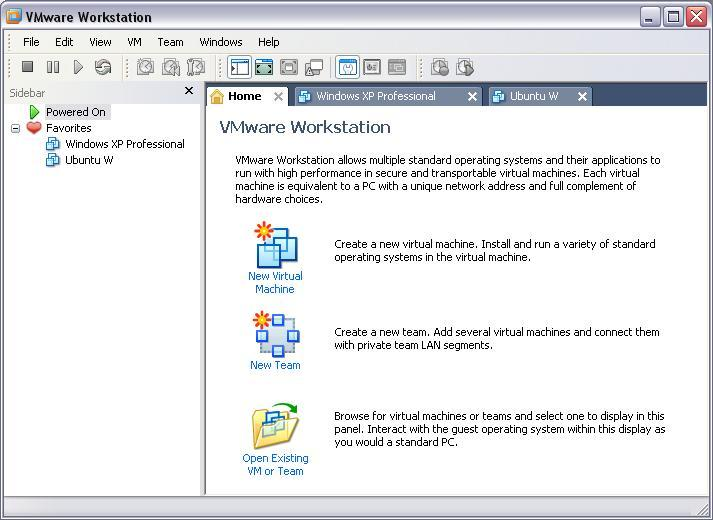This screenshot has height=520, width=713.
Task: Open the File menu
Action: pyautogui.click(x=31, y=42)
